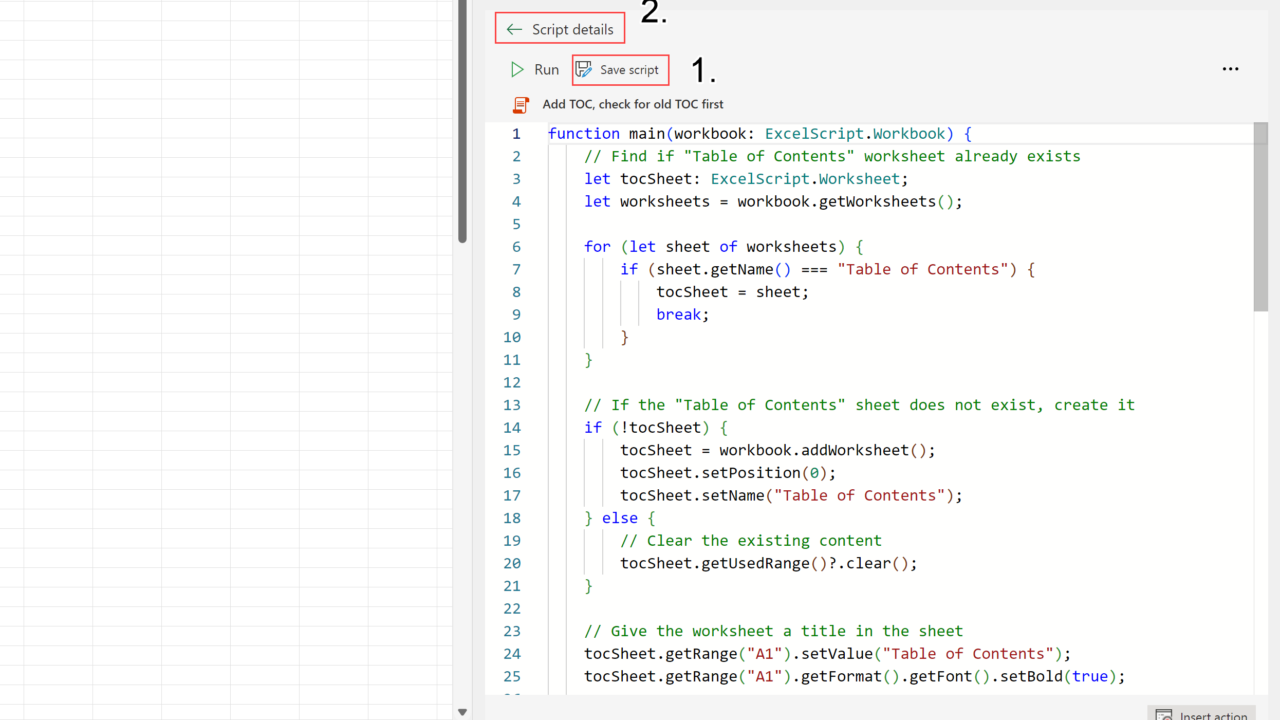
Task: Run the script with the play icon
Action: [517, 70]
